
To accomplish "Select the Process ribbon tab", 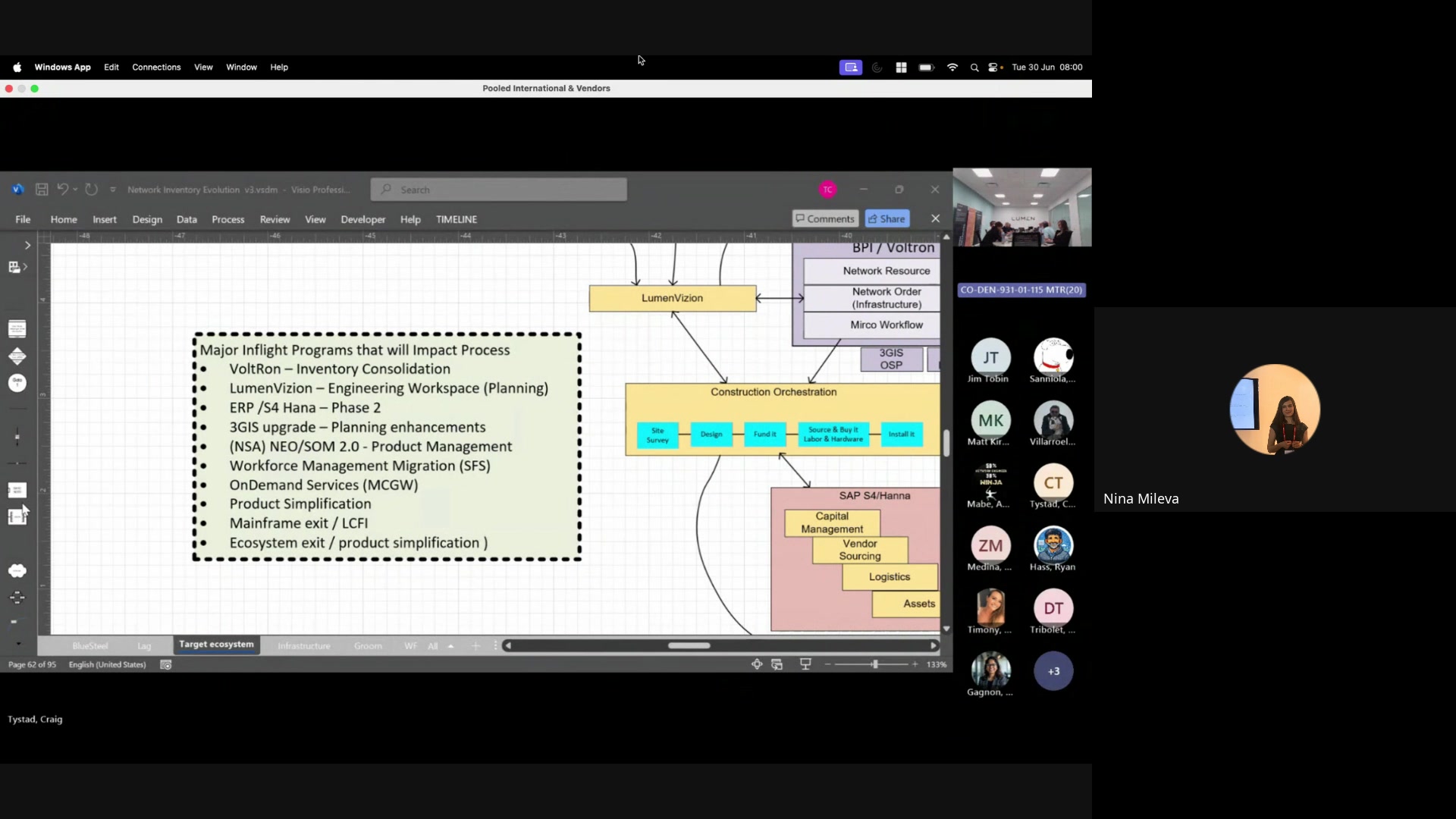I will (228, 219).
